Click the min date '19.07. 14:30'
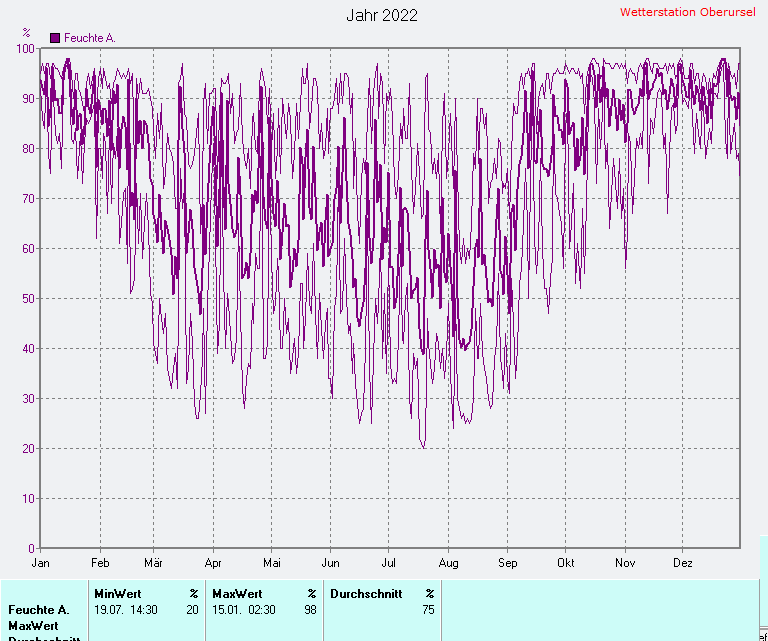The image size is (768, 641). pos(126,610)
